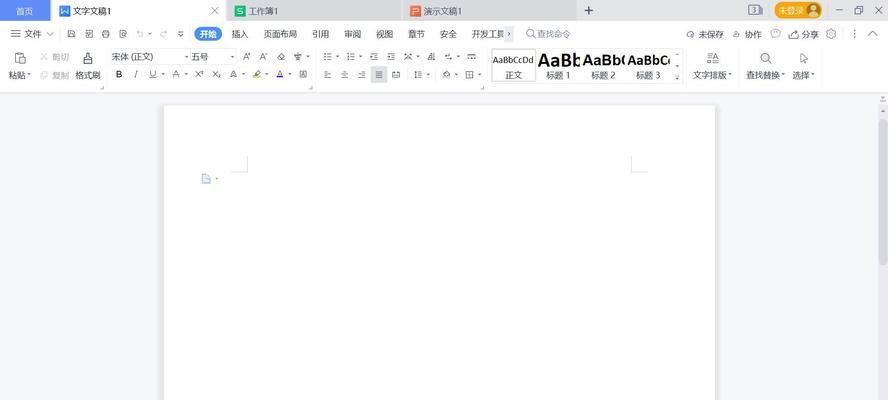Image resolution: width=888 pixels, height=400 pixels.
Task: Click the 查找命令 search field
Action: tap(548, 34)
